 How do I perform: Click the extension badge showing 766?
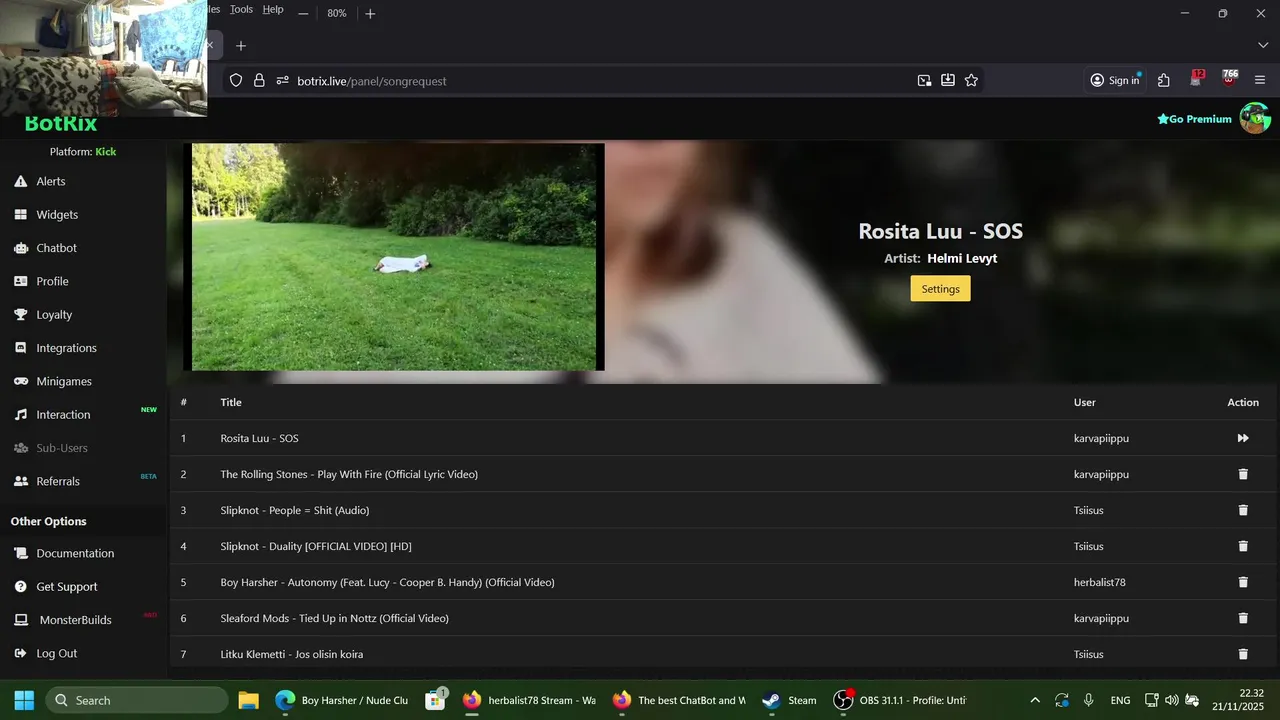1230,78
